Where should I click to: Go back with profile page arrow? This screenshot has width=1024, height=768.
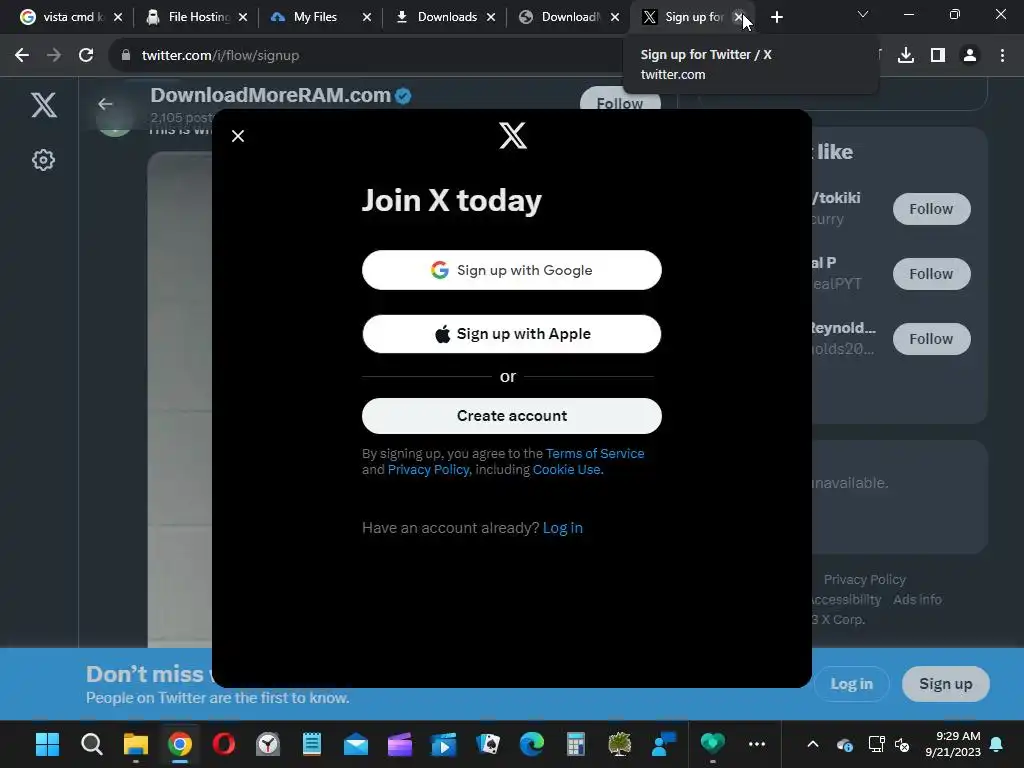point(105,104)
